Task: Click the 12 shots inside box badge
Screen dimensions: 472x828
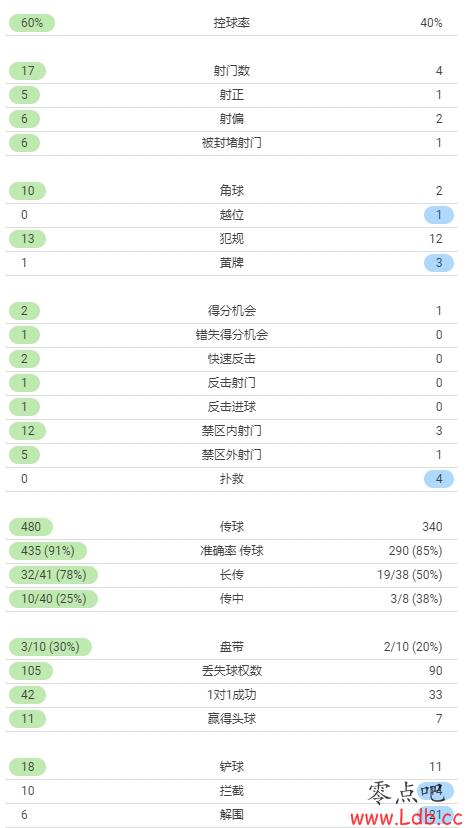Action: (27, 431)
